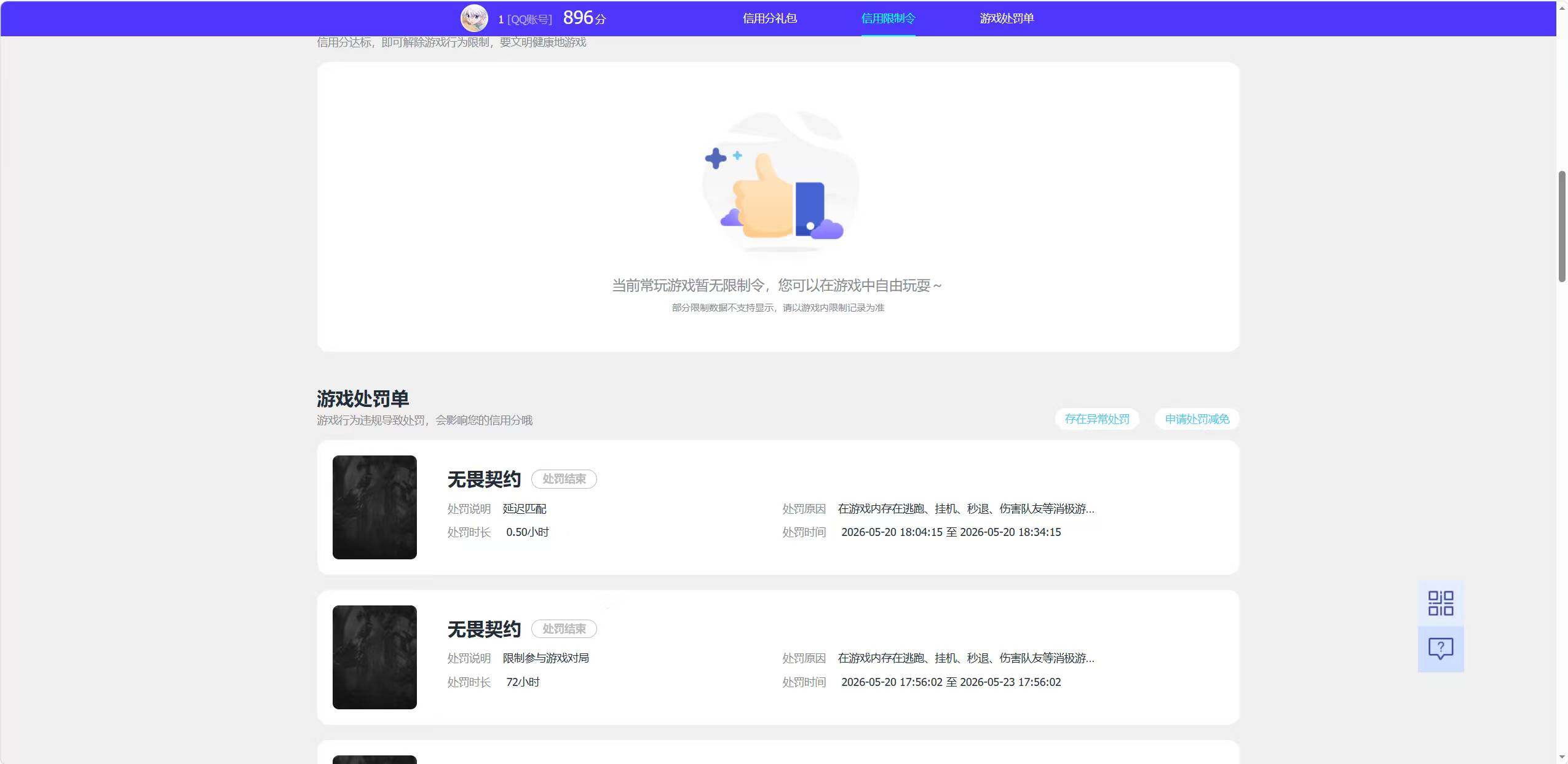1568x764 pixels.
Task: Click the 2026-05-20 18:04:15 time range
Action: pos(951,532)
